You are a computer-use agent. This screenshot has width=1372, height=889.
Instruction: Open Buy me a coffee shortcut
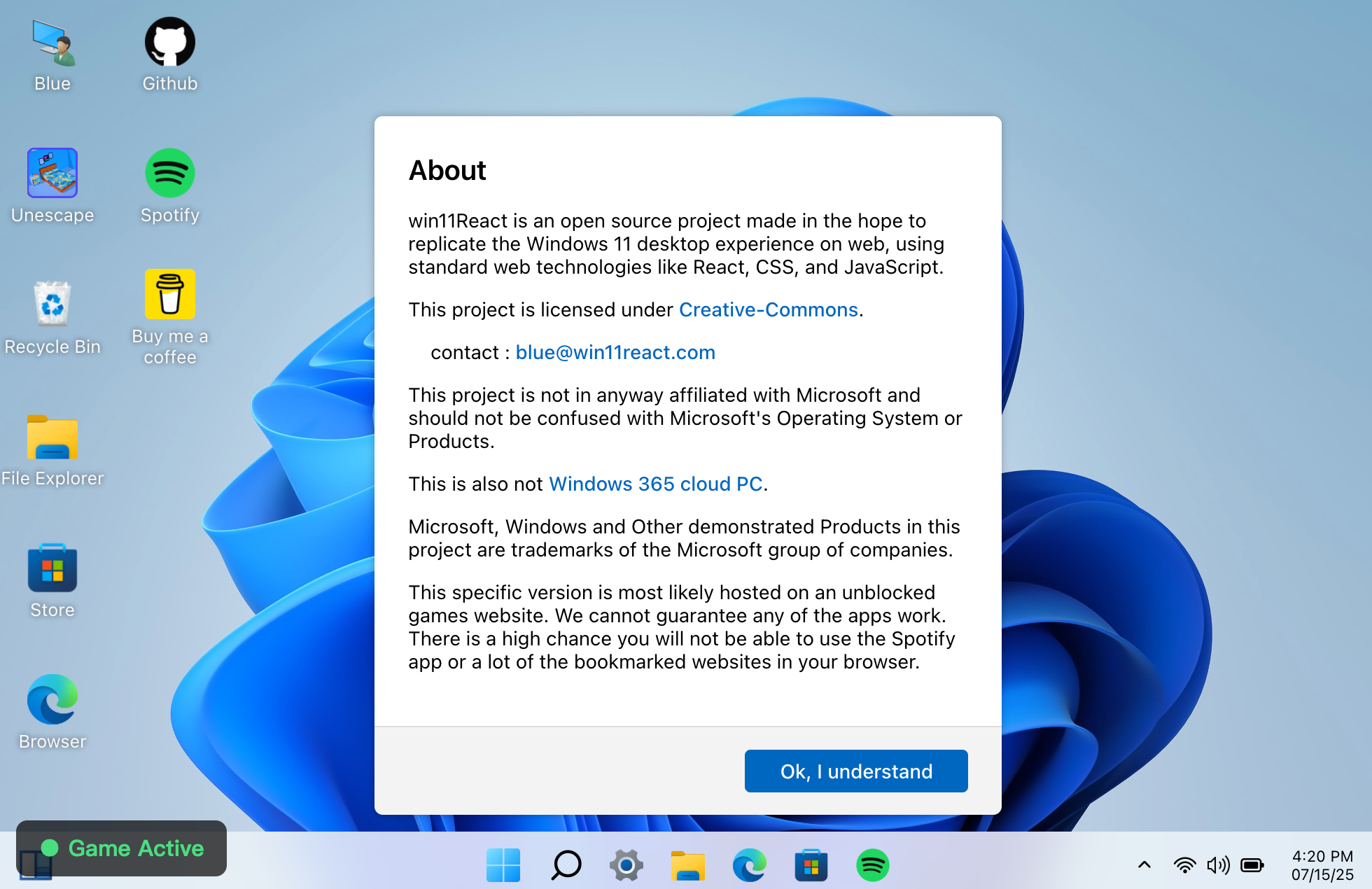(x=170, y=318)
